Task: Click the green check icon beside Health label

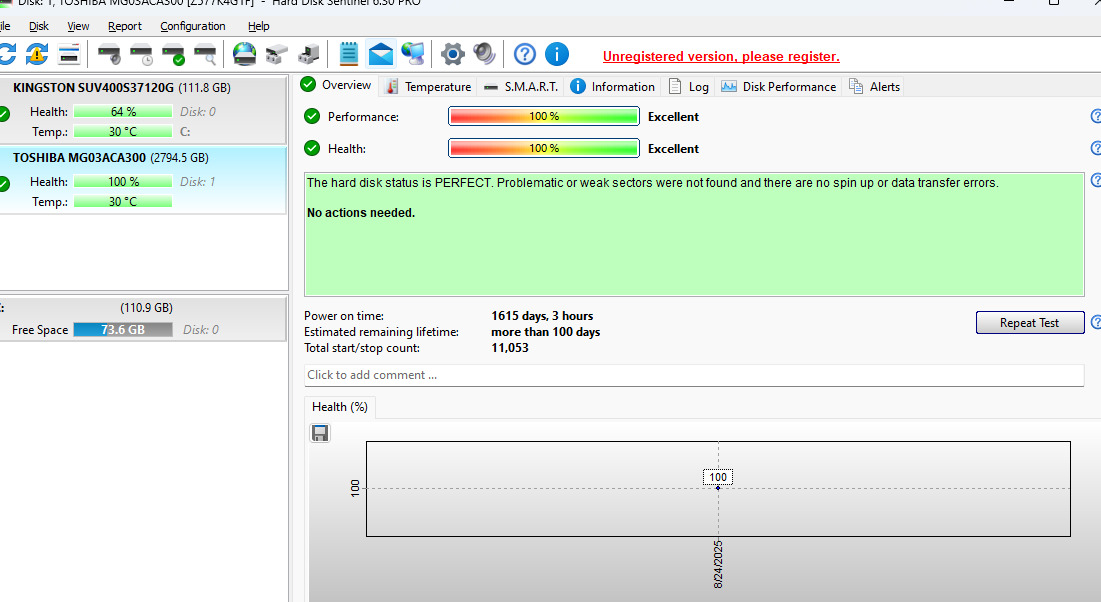Action: click(x=312, y=148)
